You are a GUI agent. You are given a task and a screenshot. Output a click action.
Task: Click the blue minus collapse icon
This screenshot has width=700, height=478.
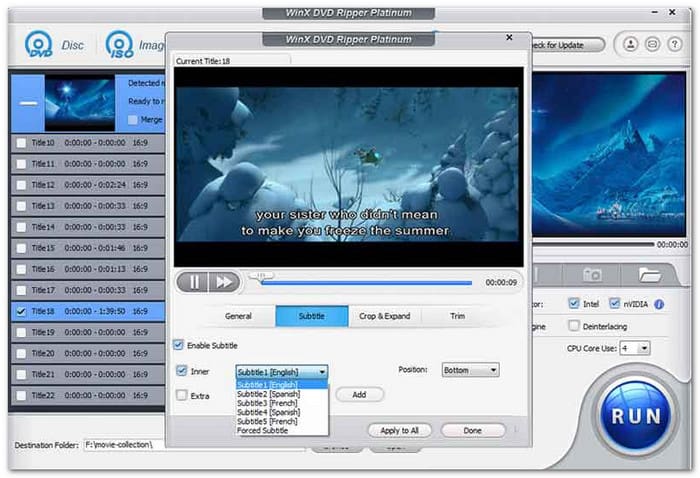(x=28, y=103)
